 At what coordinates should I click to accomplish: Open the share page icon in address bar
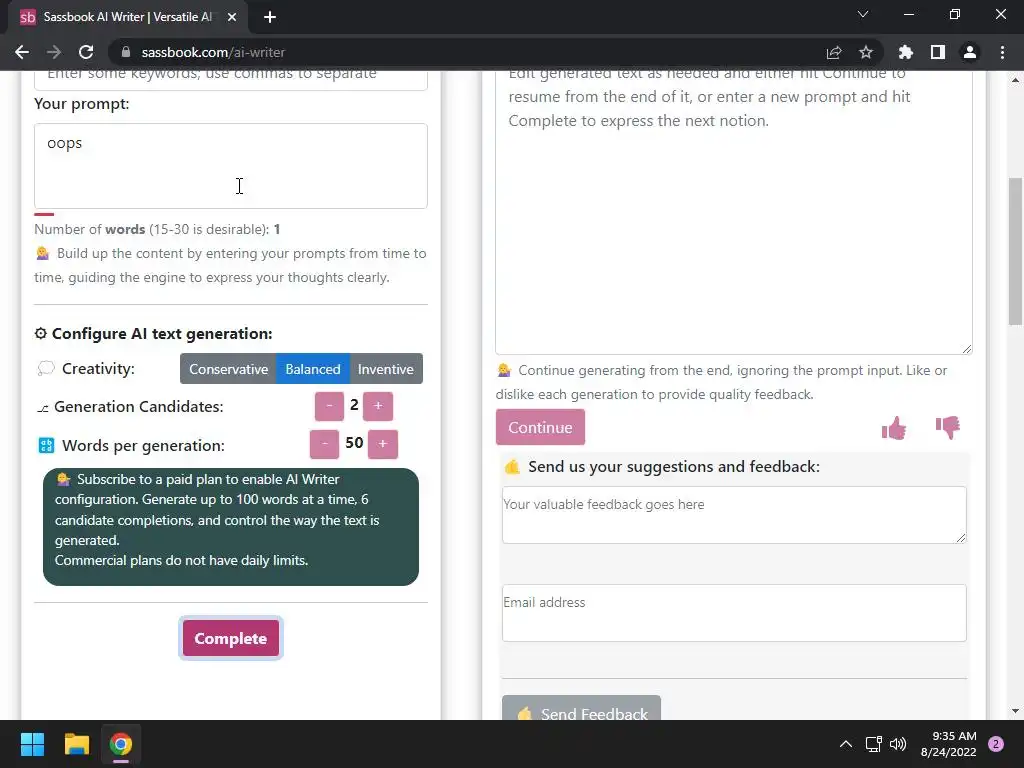(834, 52)
